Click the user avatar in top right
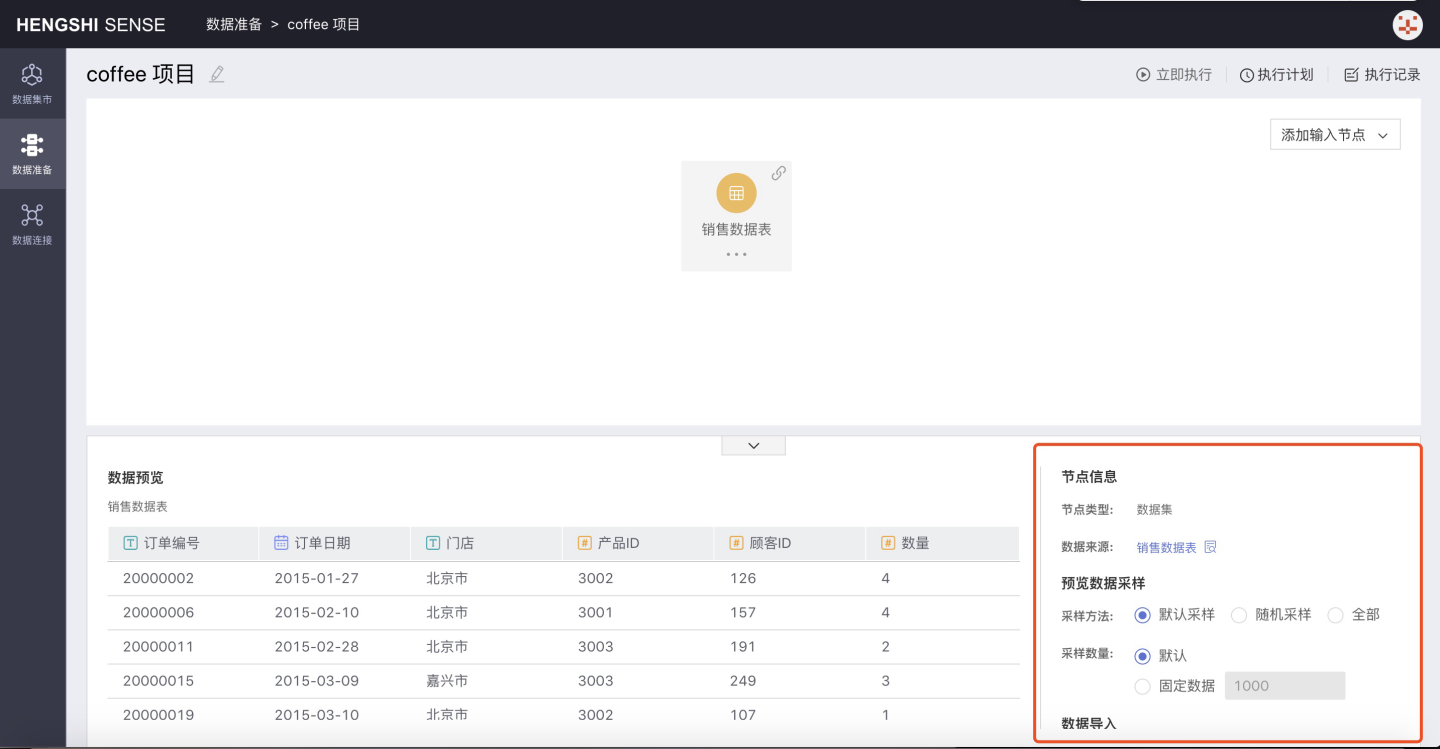Screen dimensions: 1440x749 coord(1408,25)
